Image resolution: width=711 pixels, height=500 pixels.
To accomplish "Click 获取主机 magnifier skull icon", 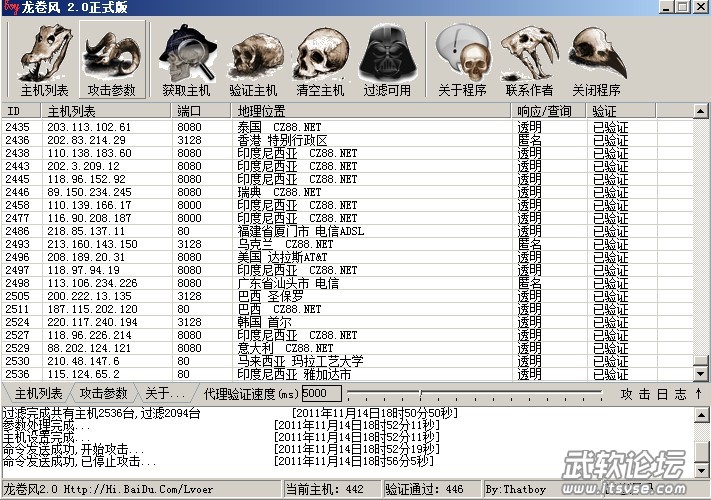I will coord(187,58).
